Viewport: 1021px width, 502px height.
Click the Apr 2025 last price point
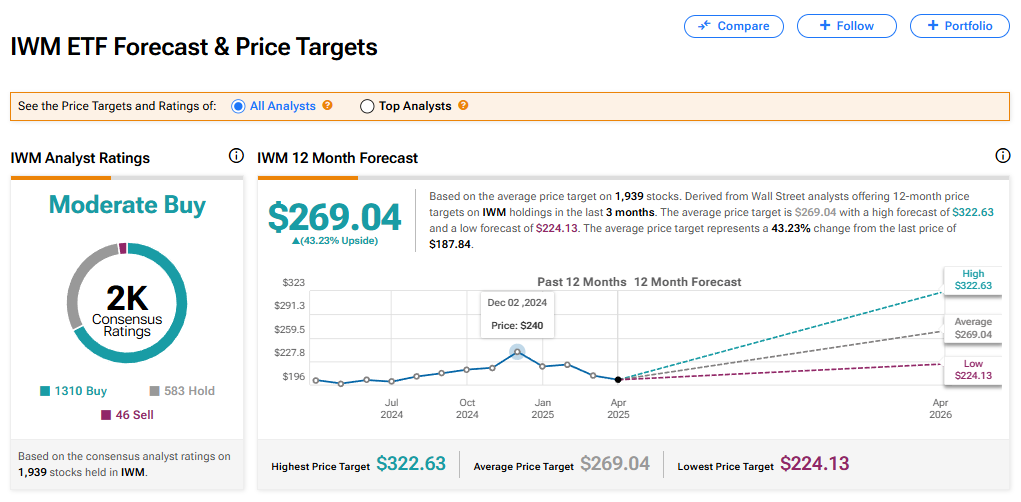618,379
